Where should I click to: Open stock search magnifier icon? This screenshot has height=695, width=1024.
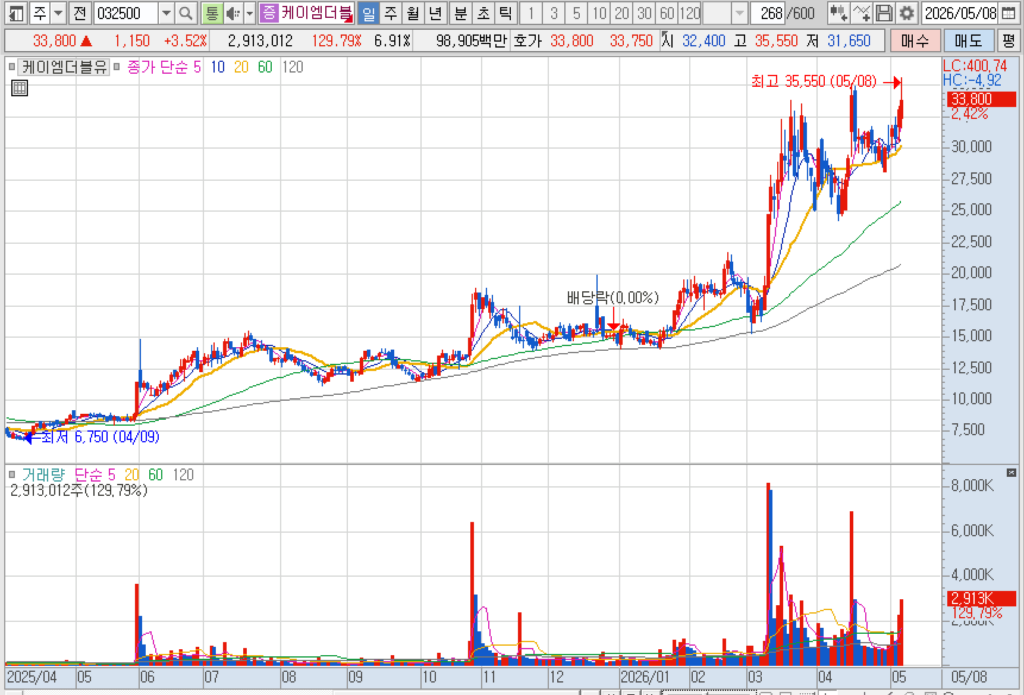tap(185, 12)
